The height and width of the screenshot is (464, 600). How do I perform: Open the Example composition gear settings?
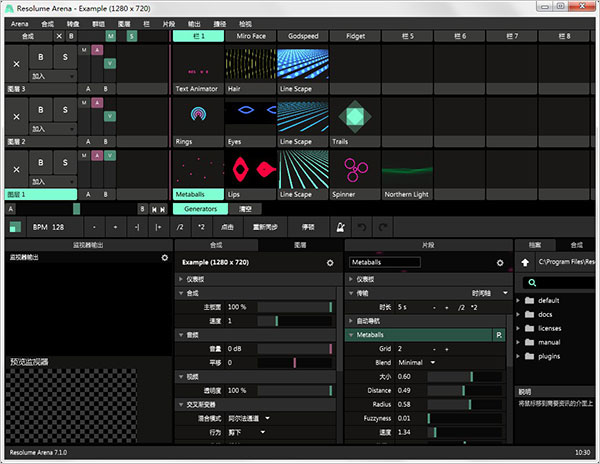[330, 262]
